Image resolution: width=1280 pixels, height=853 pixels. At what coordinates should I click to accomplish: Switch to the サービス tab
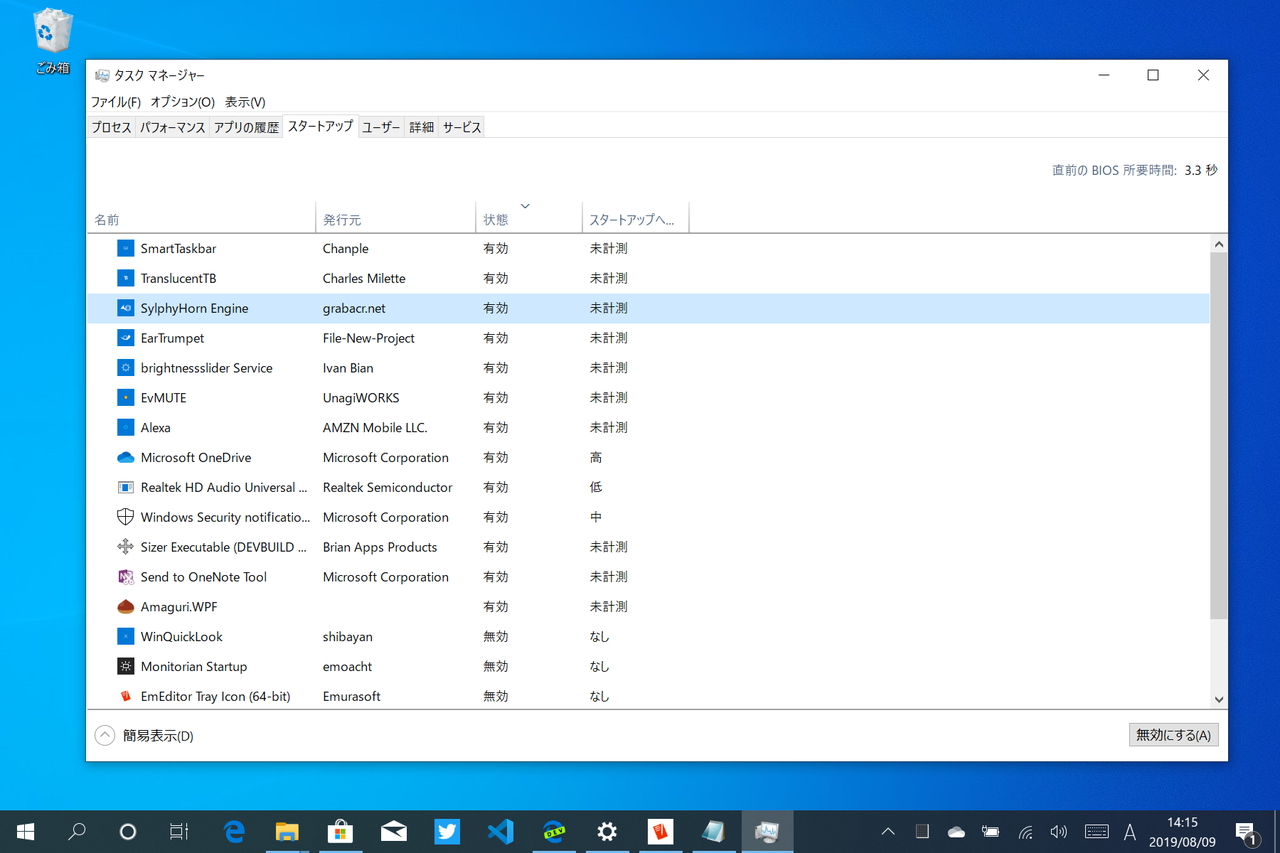click(x=462, y=127)
